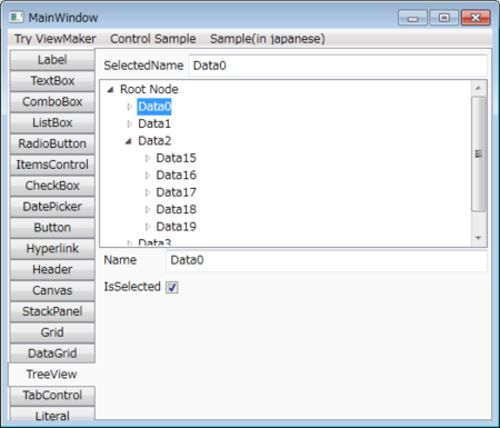Switch to the StackPanel tab
This screenshot has width=500, height=428.
pyautogui.click(x=52, y=311)
